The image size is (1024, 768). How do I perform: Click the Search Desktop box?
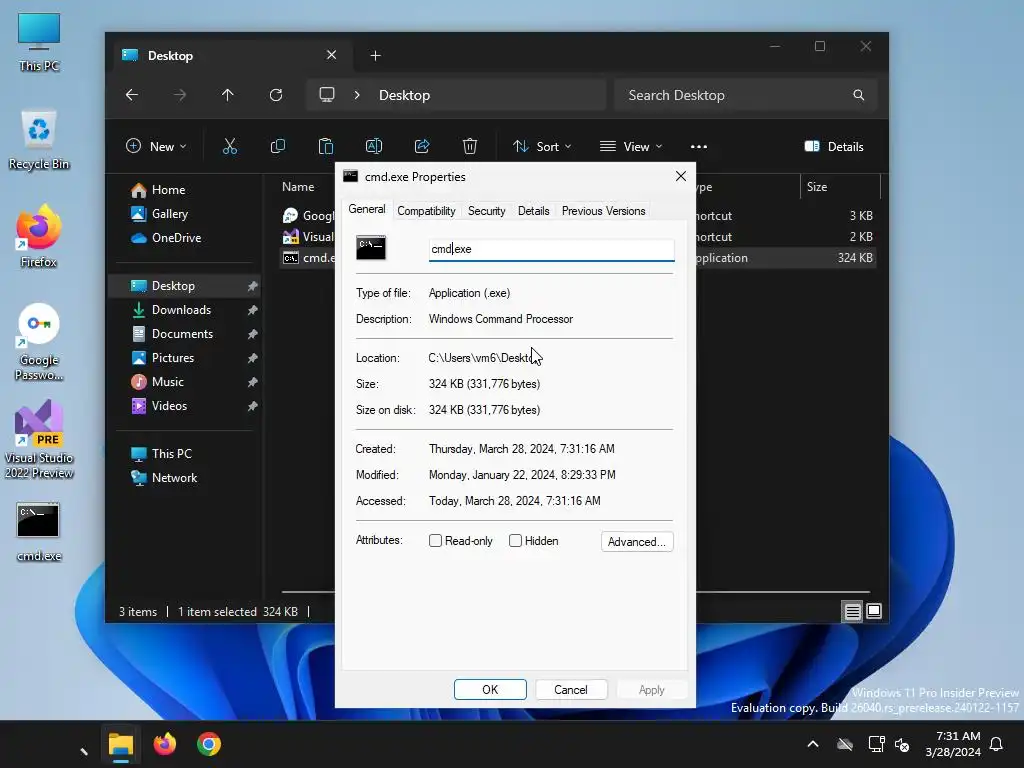click(x=745, y=95)
